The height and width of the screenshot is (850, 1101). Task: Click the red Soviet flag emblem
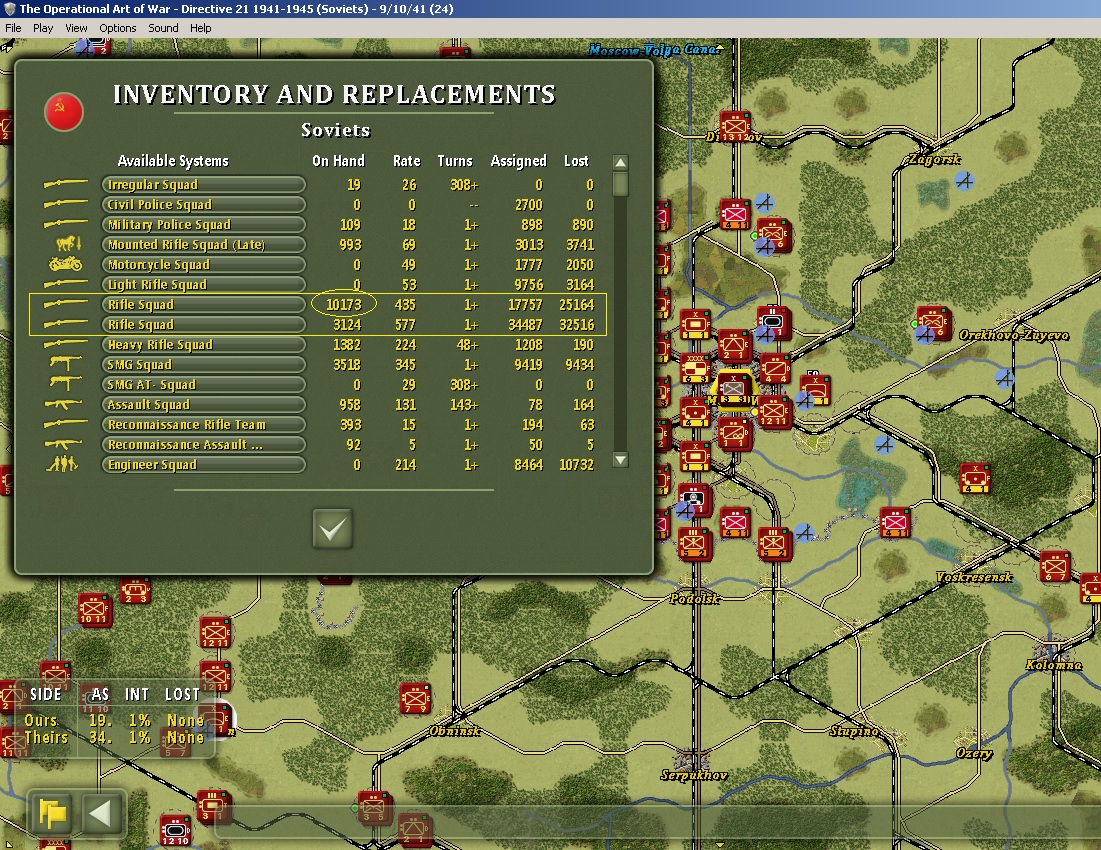point(64,112)
